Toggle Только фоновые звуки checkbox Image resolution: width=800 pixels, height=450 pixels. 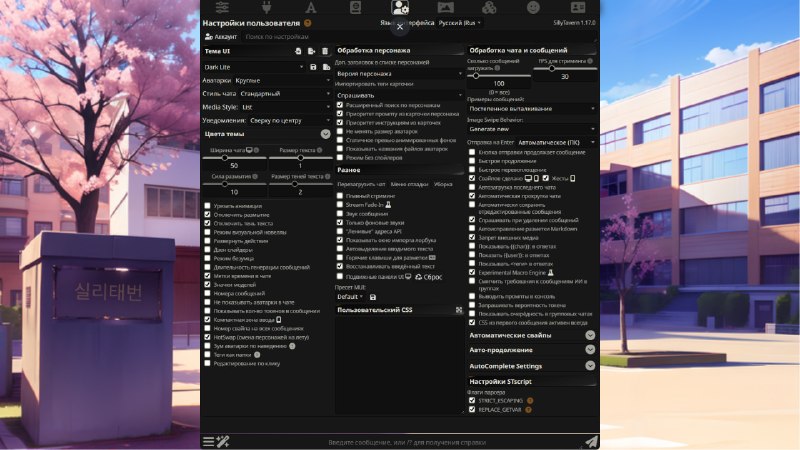(340, 222)
